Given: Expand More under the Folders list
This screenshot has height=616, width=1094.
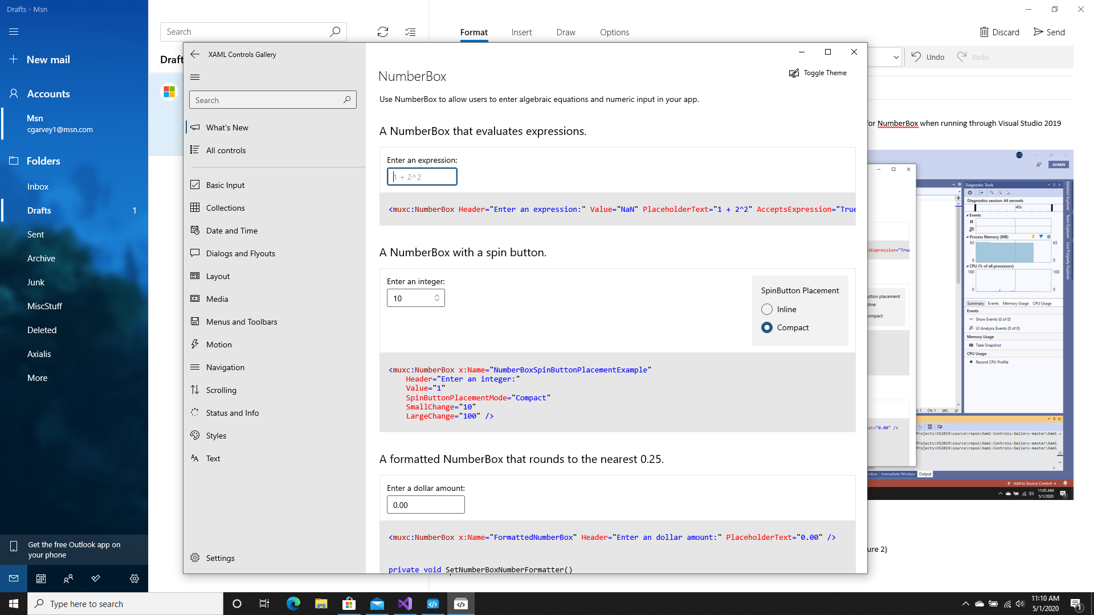Looking at the screenshot, I should [36, 377].
